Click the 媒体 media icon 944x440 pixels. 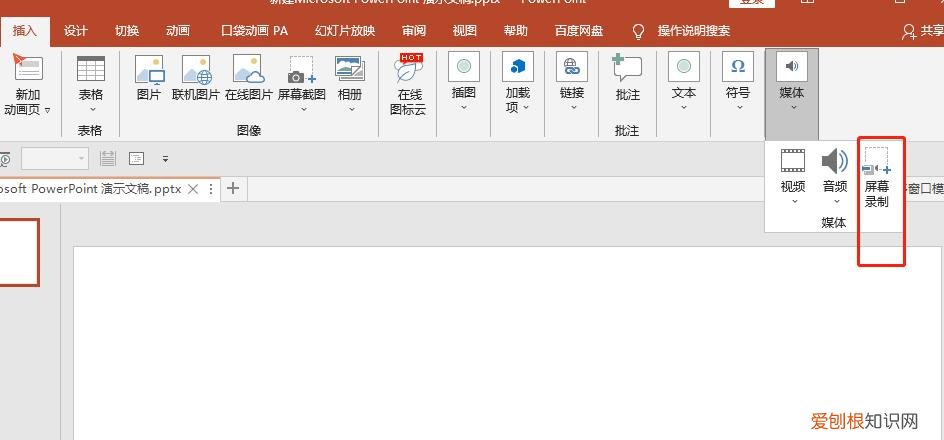pos(792,67)
